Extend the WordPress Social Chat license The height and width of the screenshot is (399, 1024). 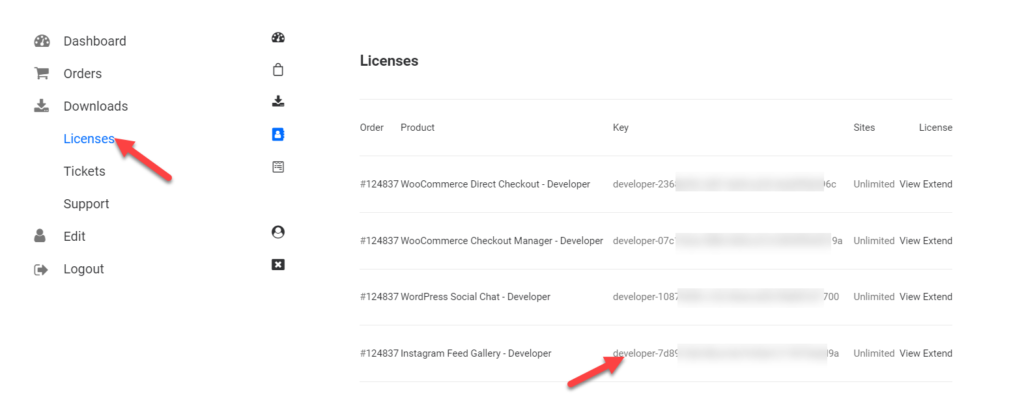[938, 296]
